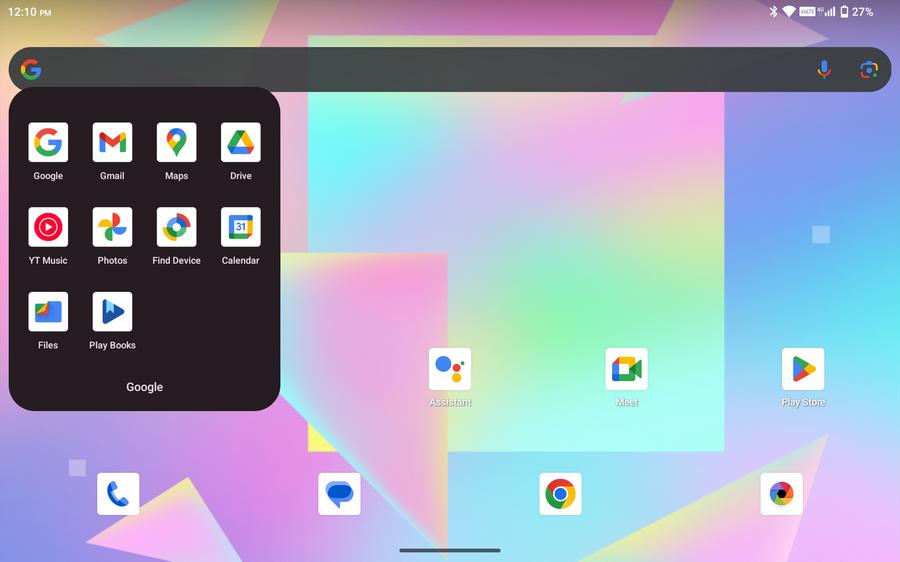The image size is (900, 562).
Task: Launch the Files app
Action: tap(48, 312)
